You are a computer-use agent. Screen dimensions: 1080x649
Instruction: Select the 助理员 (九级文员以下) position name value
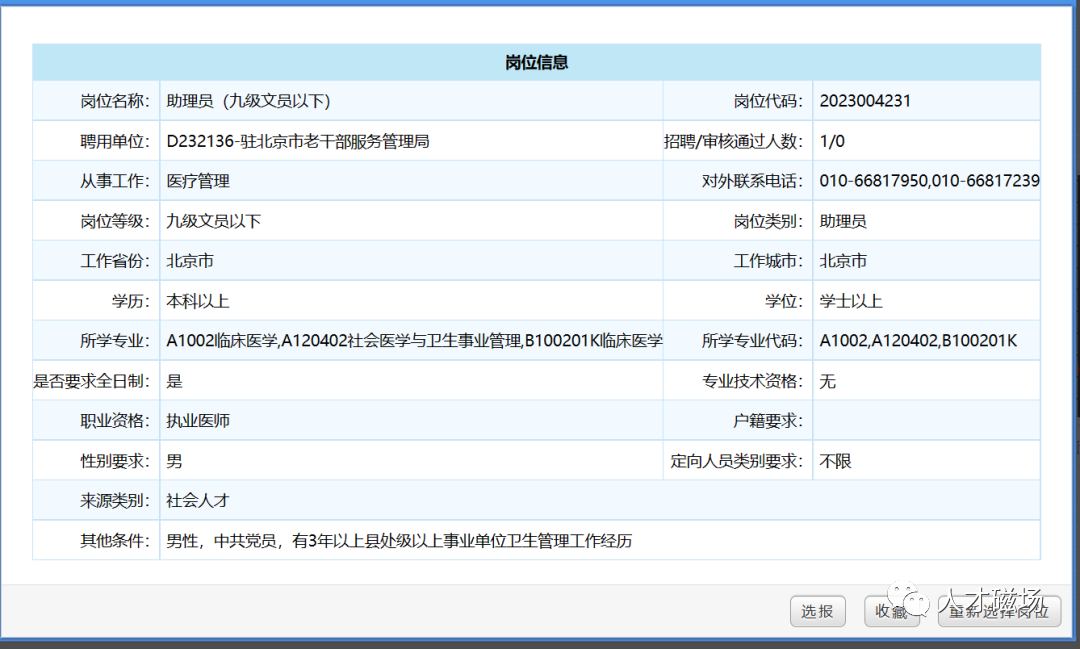tap(249, 101)
